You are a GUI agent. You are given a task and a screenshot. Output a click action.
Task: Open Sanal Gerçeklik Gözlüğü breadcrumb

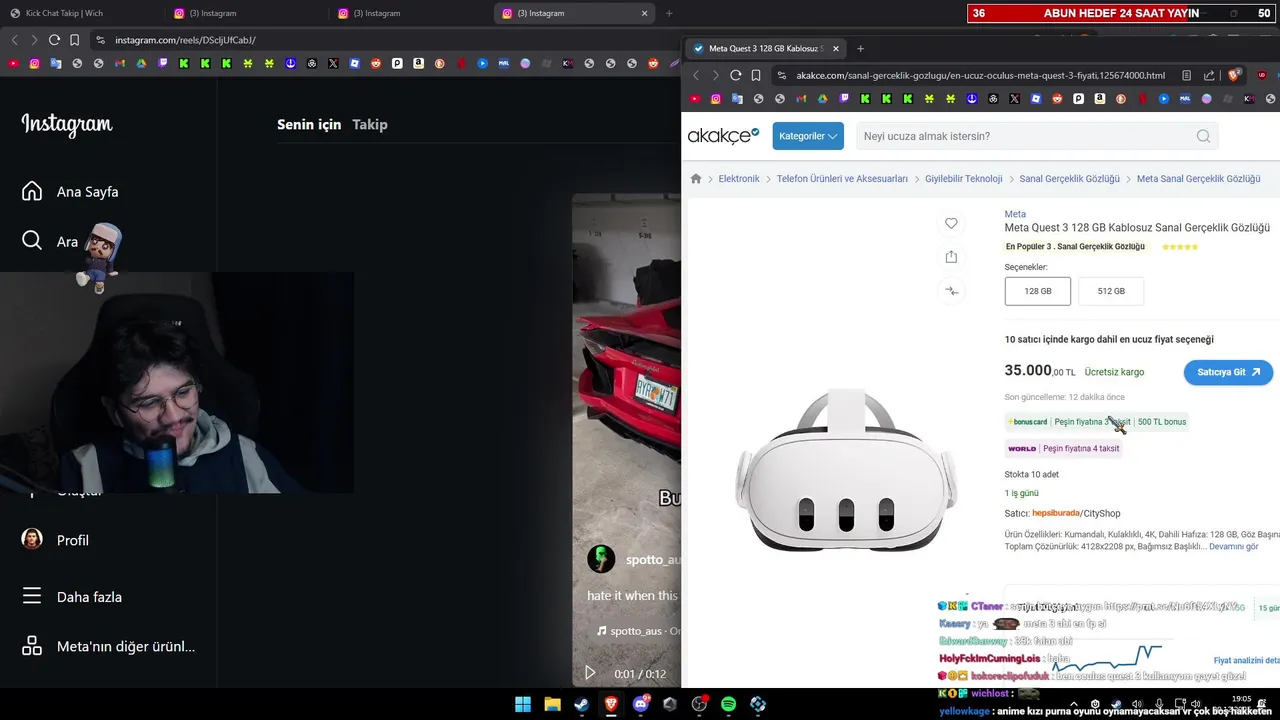[x=1069, y=179]
